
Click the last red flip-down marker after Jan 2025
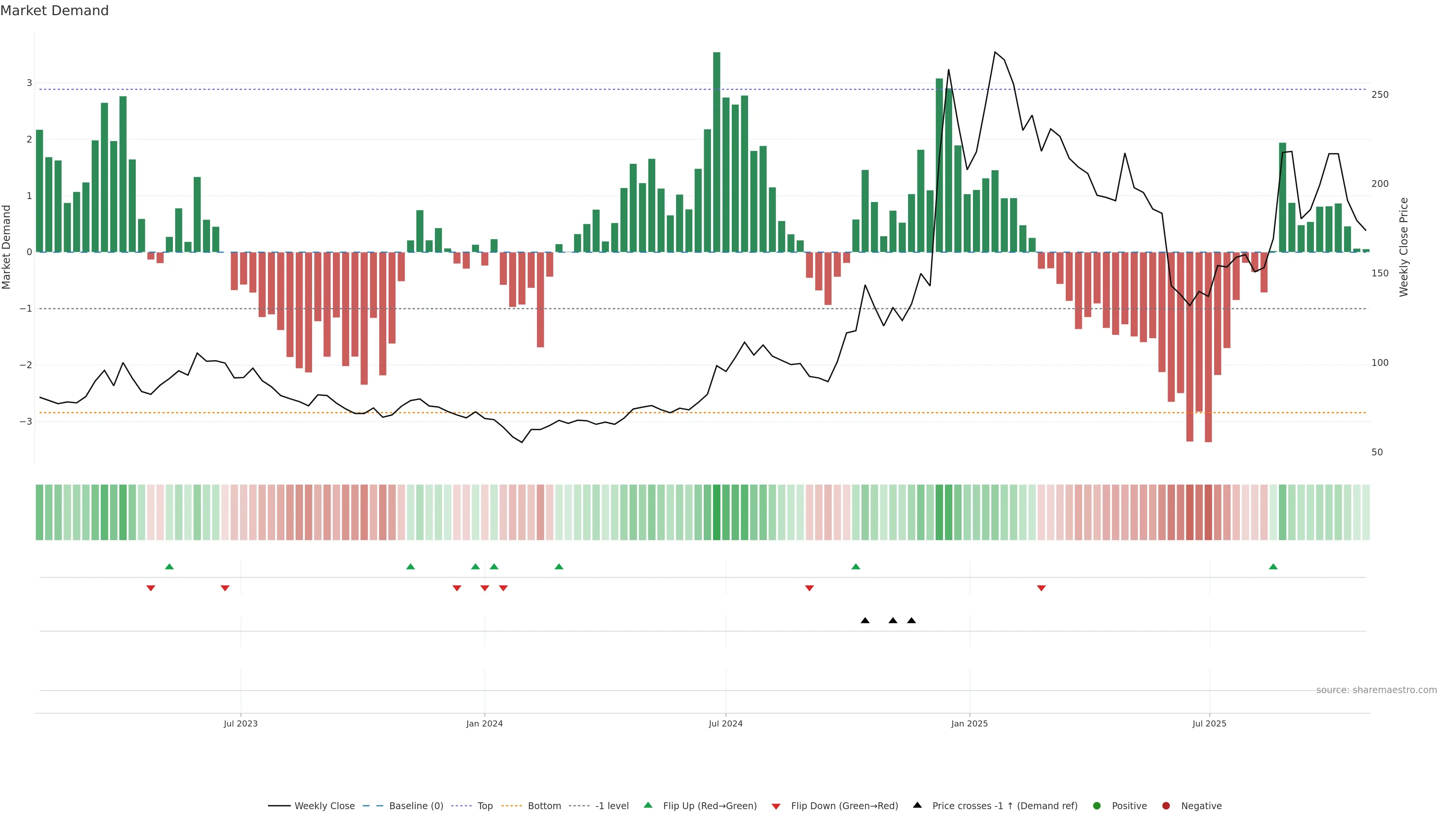(x=1041, y=588)
